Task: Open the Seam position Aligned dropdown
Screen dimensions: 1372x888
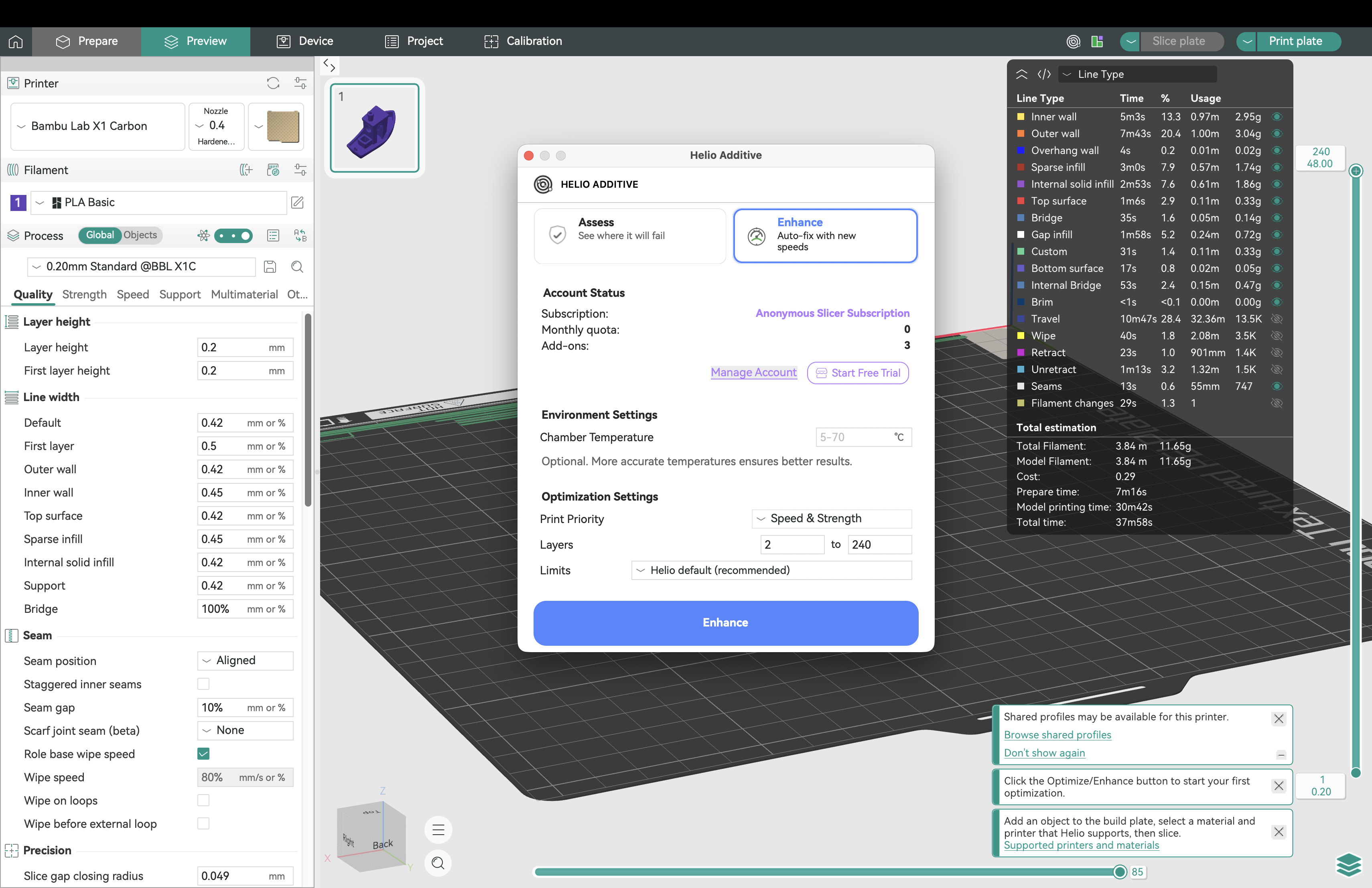Action: [x=245, y=660]
